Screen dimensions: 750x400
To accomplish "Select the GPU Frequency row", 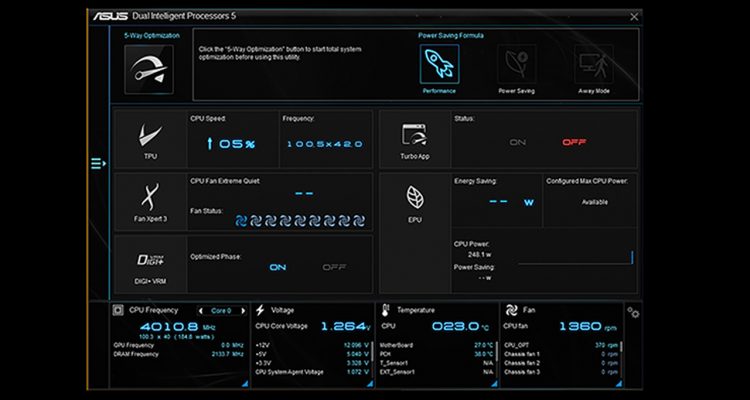I will pyautogui.click(x=179, y=345).
